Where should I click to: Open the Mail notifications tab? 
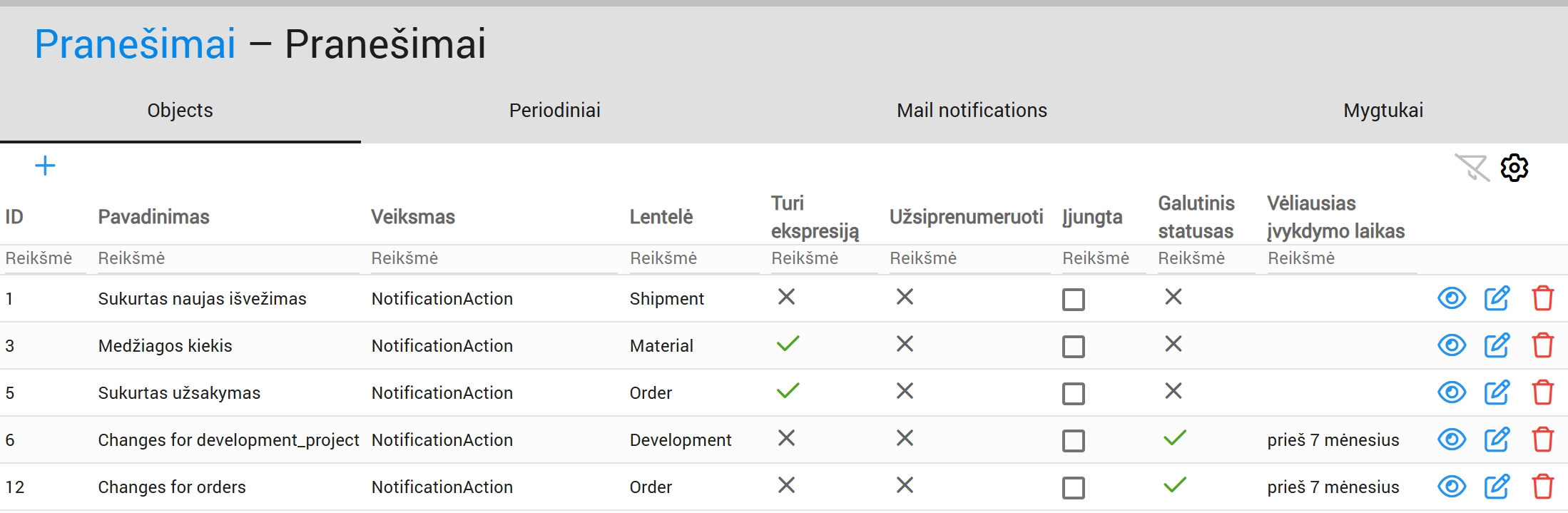point(972,111)
